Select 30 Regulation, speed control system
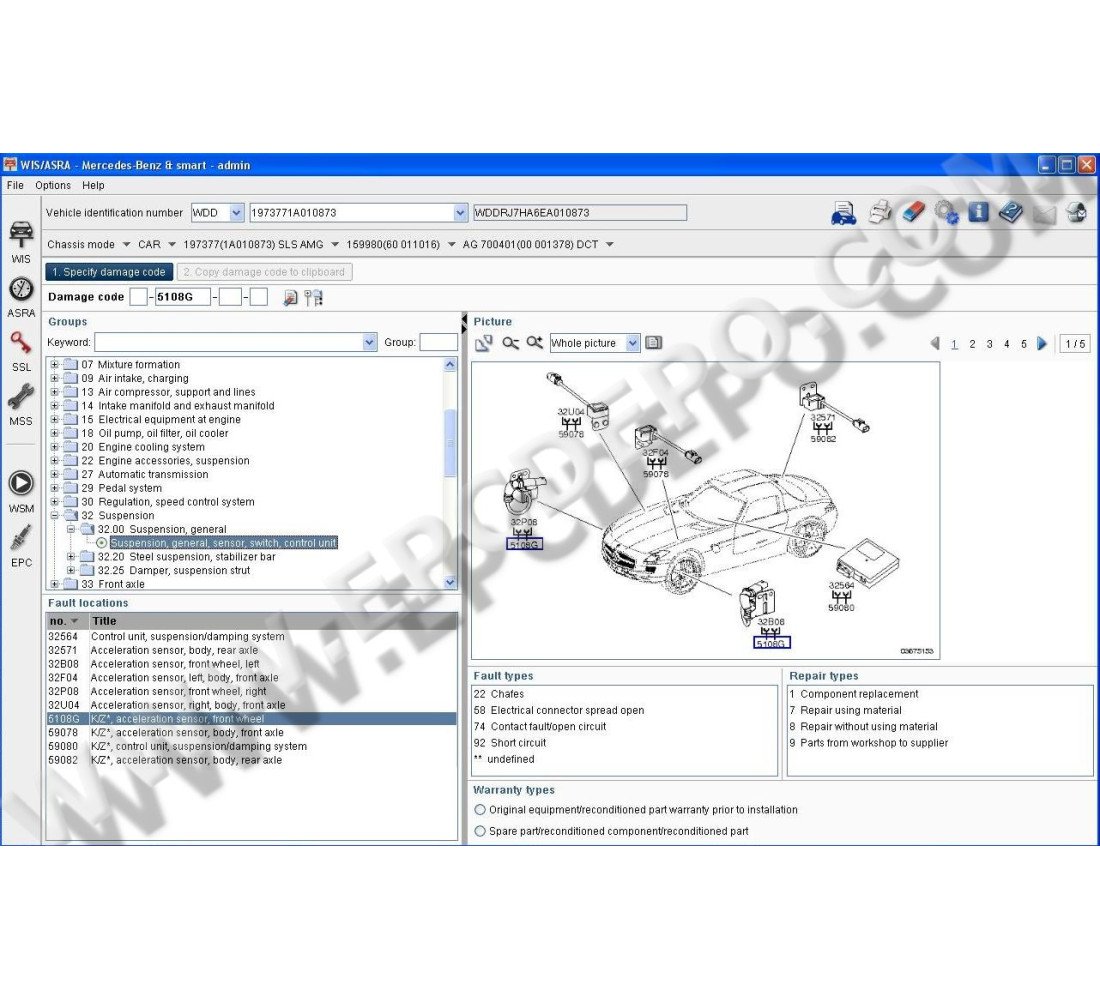 [168, 502]
